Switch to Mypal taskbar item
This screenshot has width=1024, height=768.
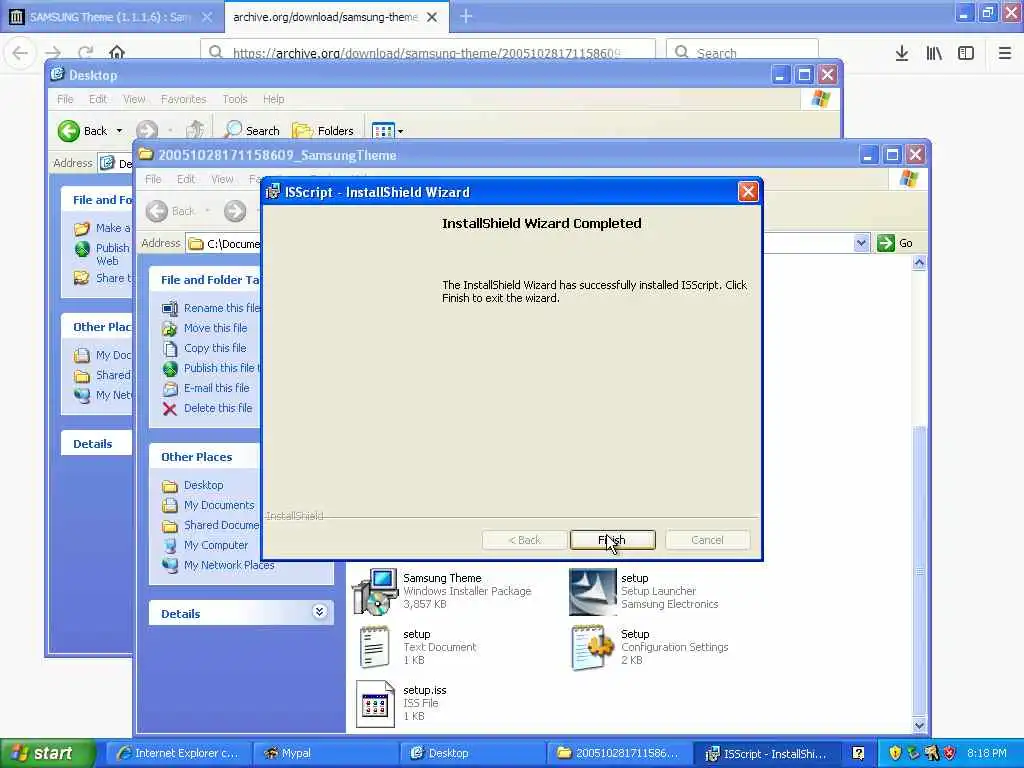[x=325, y=753]
